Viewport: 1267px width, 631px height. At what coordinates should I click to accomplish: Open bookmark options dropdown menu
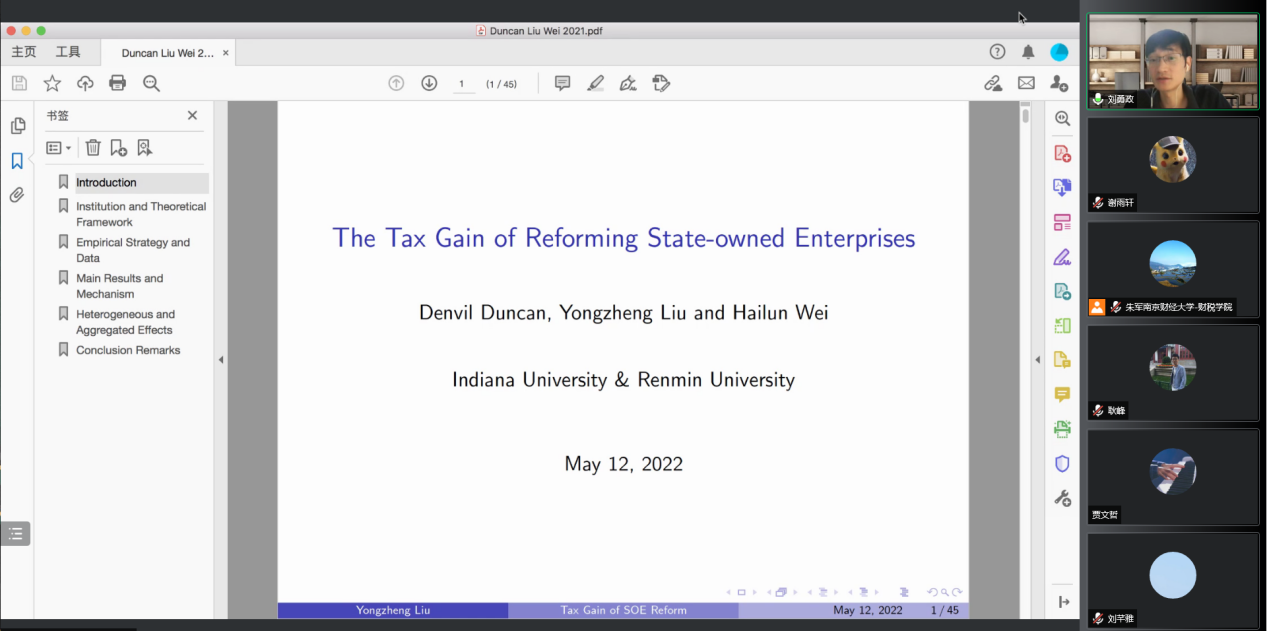click(59, 147)
